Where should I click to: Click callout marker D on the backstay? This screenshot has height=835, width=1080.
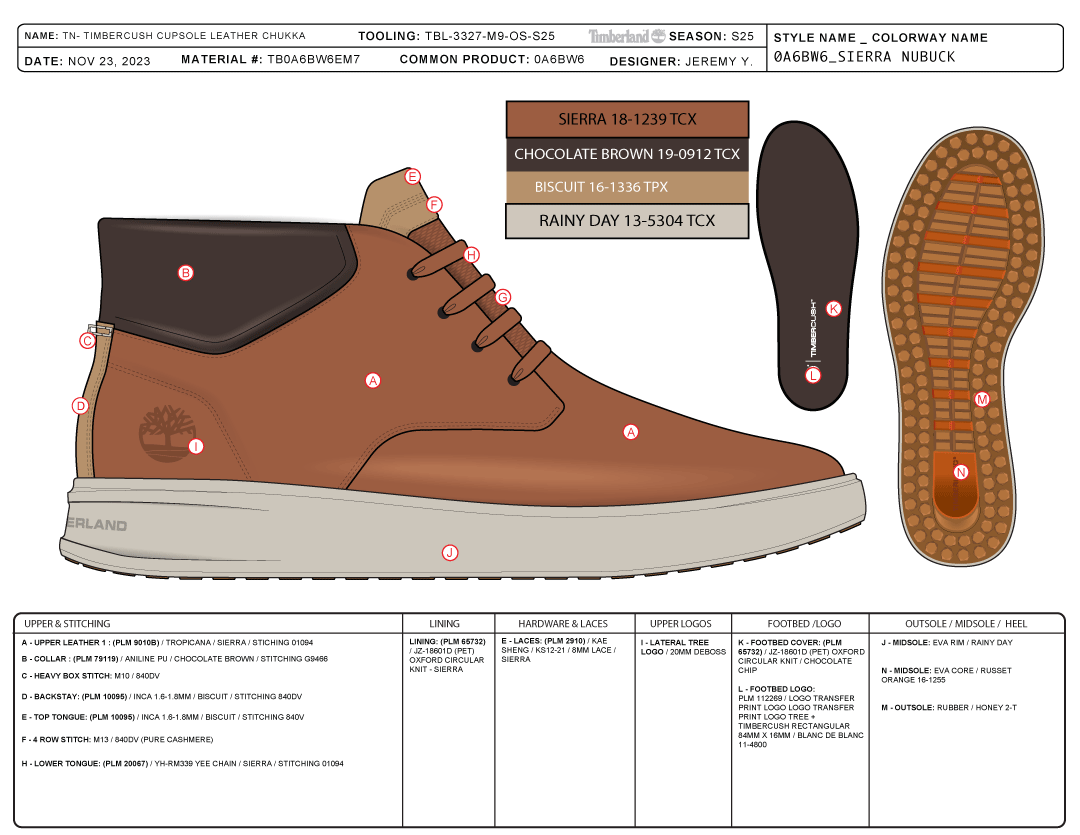(81, 406)
